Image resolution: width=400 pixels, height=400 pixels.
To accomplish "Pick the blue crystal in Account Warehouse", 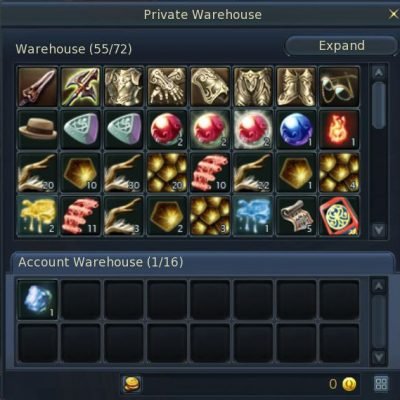I will [x=37, y=300].
